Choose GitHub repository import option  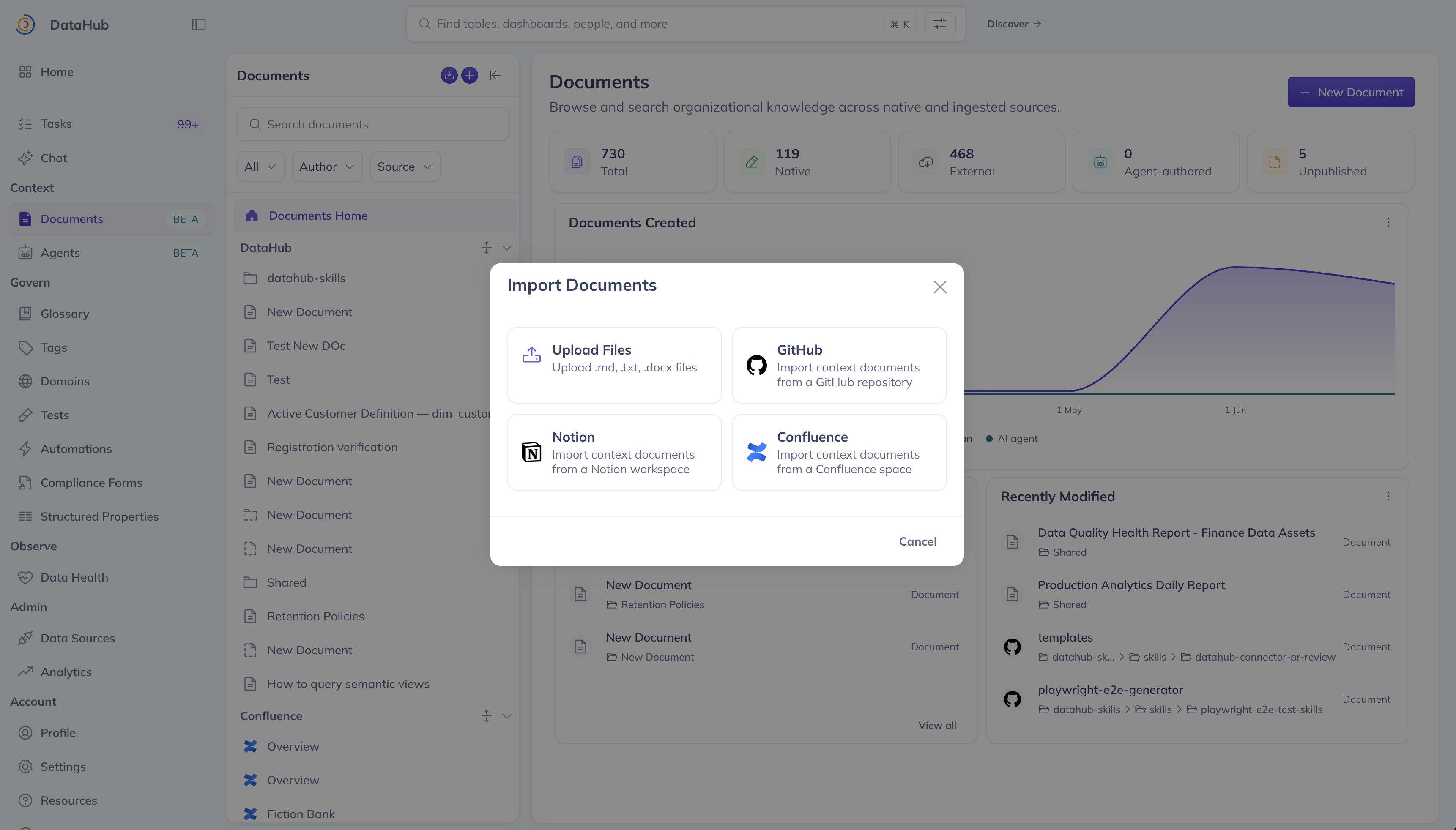pos(839,365)
